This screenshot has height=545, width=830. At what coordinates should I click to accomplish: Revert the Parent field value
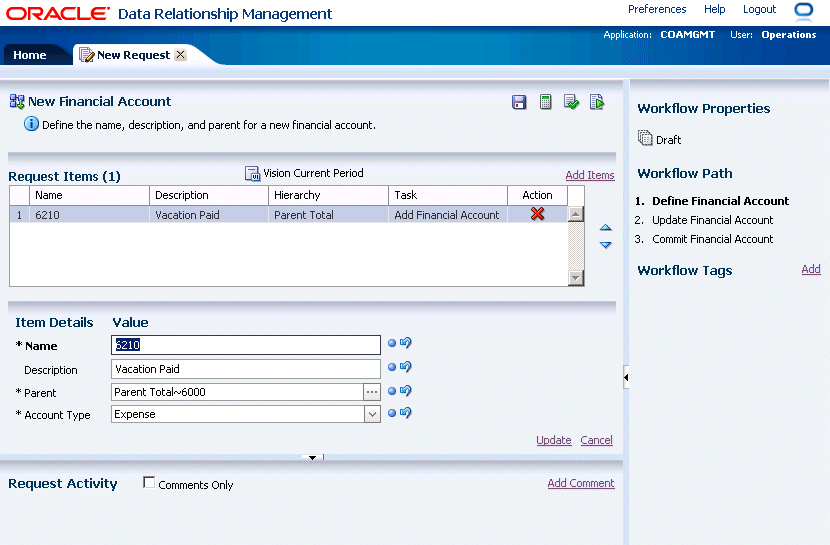(x=406, y=390)
